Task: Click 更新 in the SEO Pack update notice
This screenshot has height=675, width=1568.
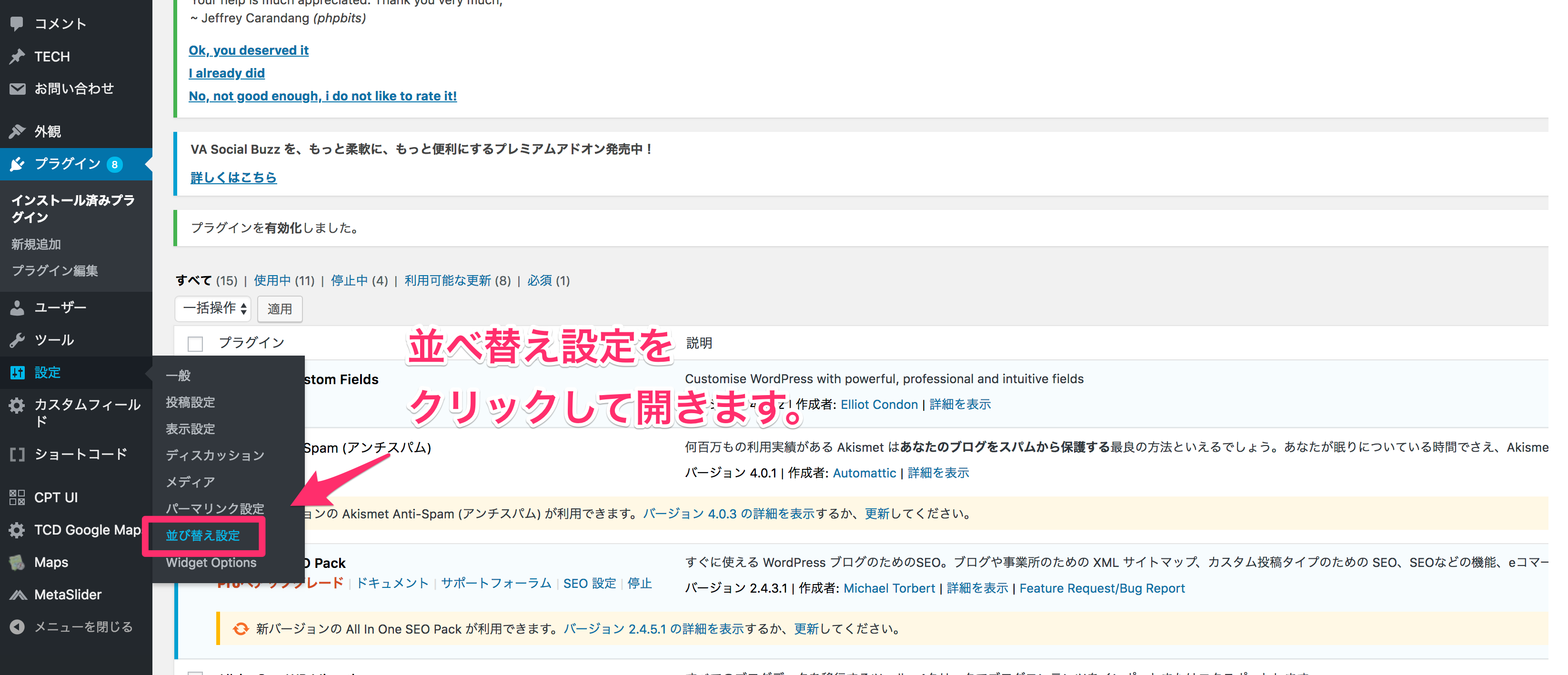Action: click(806, 629)
